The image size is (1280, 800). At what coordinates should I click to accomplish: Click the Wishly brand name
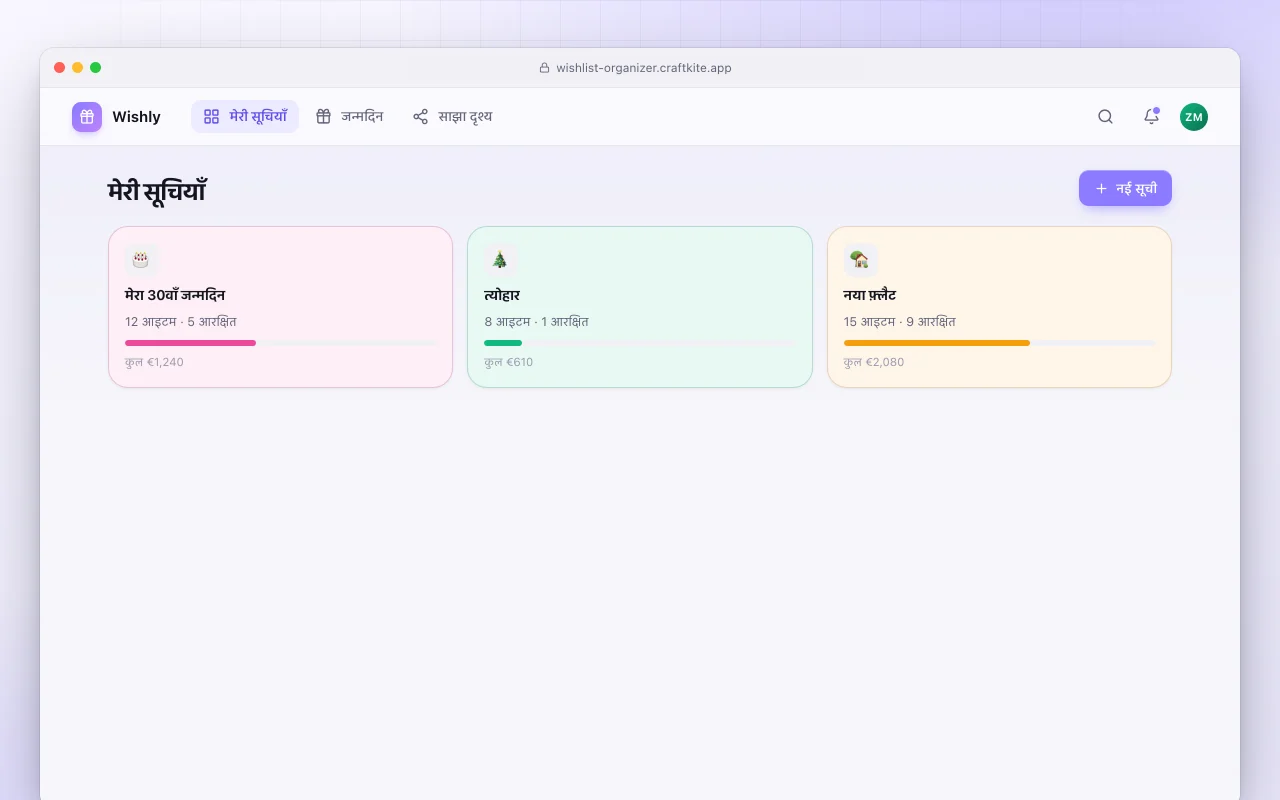pos(136,117)
